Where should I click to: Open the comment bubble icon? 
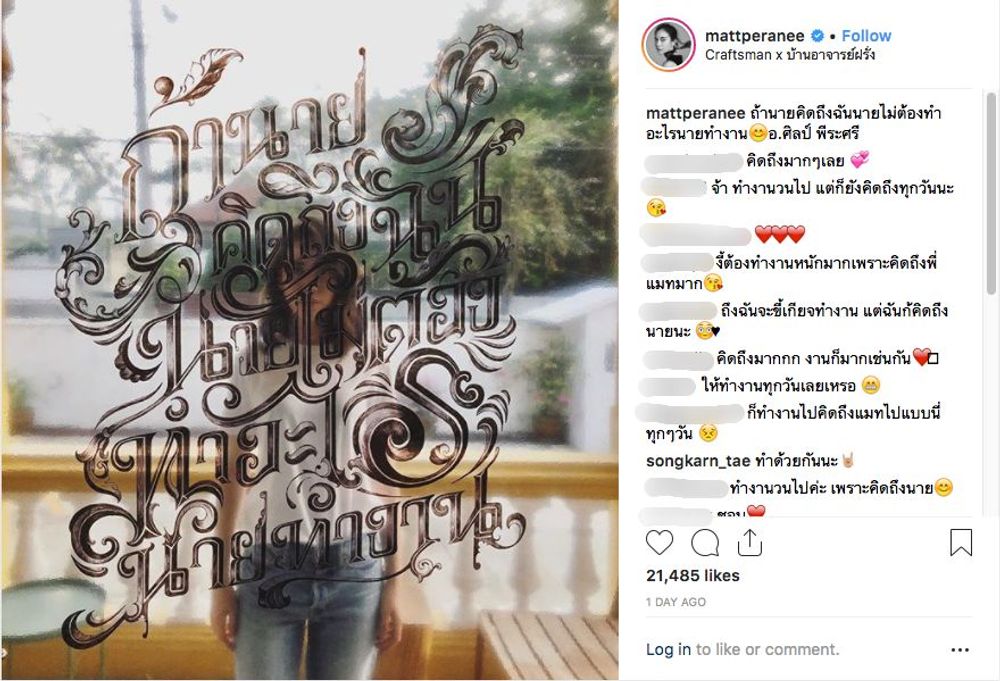[x=705, y=543]
